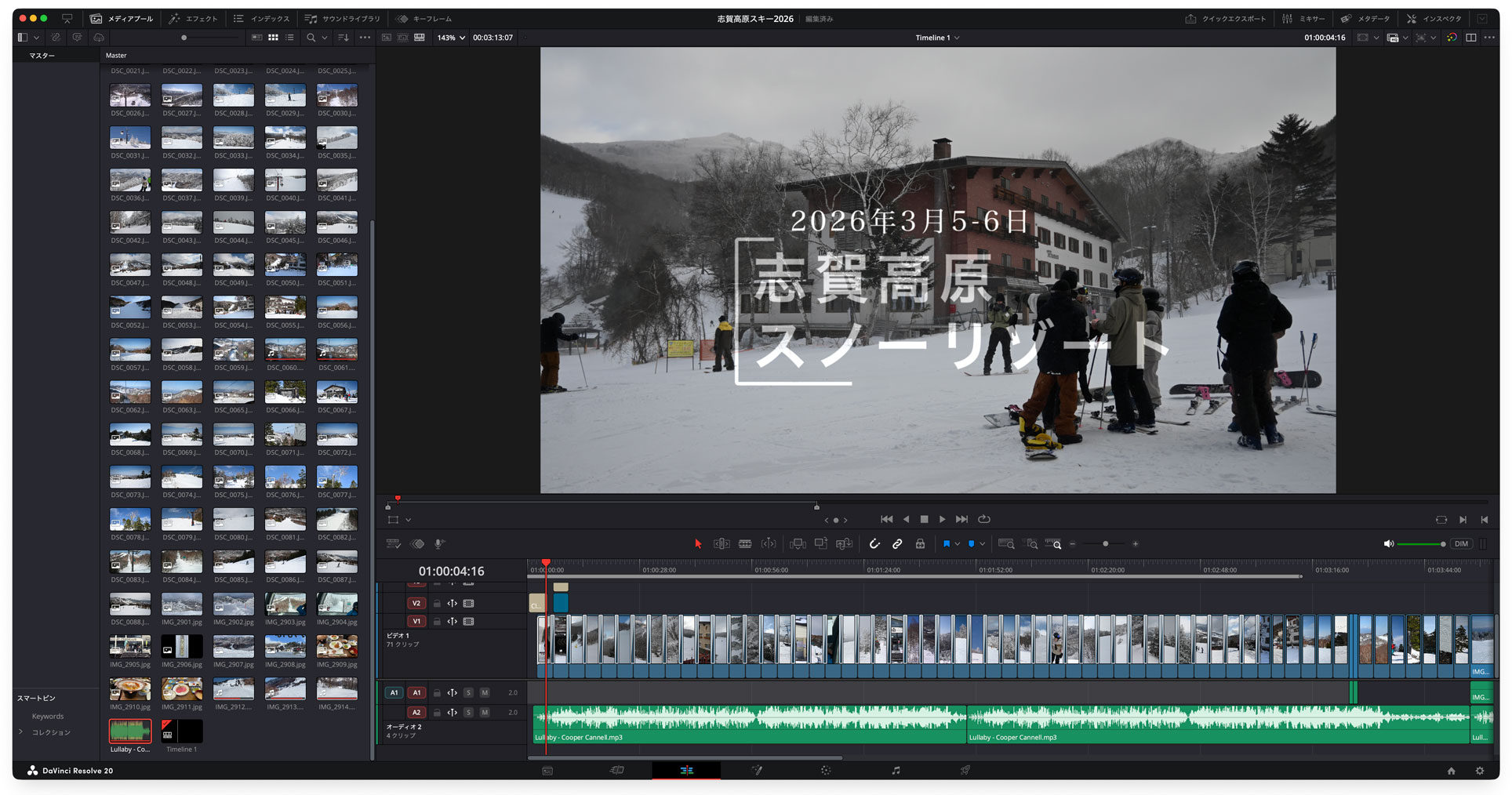Viewport: 1512px width, 795px height.
Task: Lock the V1 video track
Action: coord(437,622)
